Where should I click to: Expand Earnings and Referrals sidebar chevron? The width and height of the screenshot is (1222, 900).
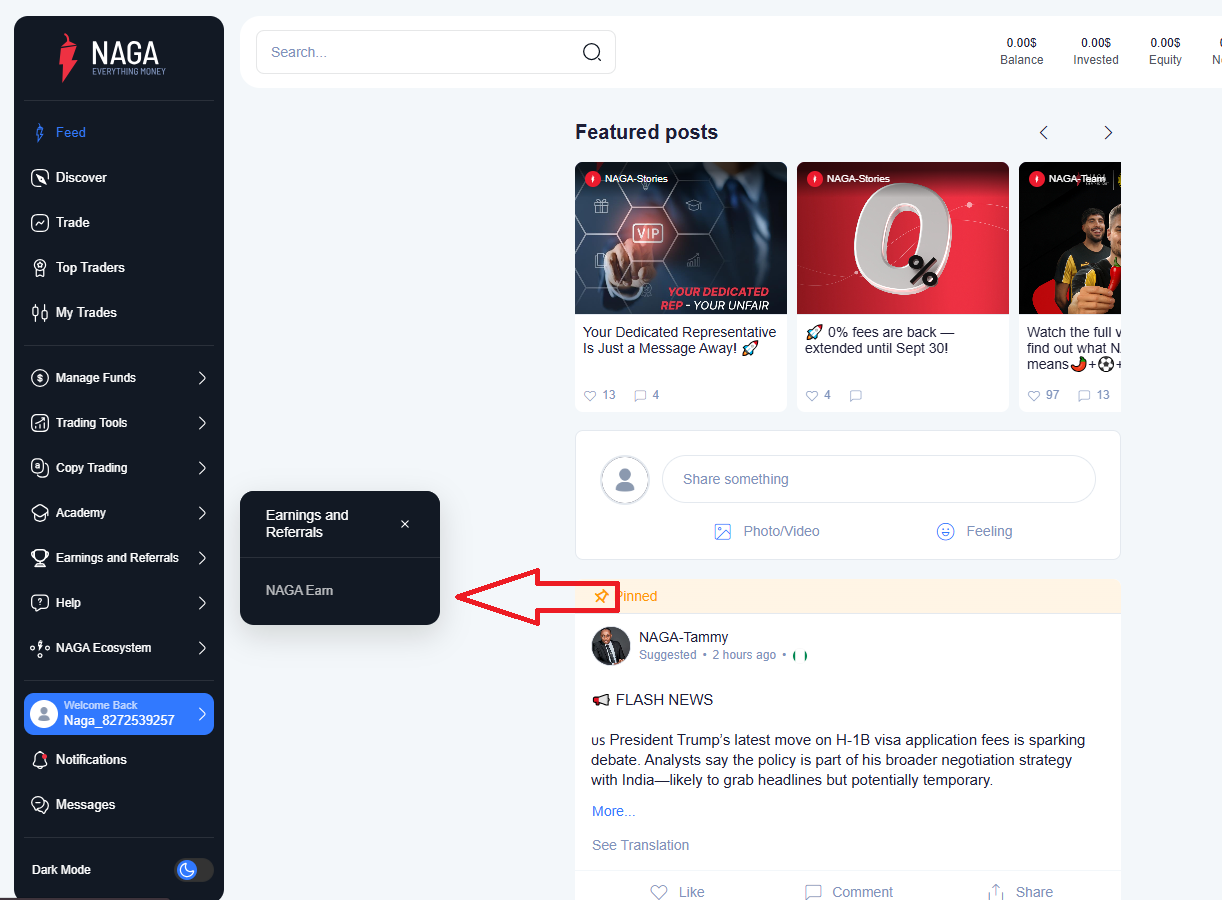(202, 558)
